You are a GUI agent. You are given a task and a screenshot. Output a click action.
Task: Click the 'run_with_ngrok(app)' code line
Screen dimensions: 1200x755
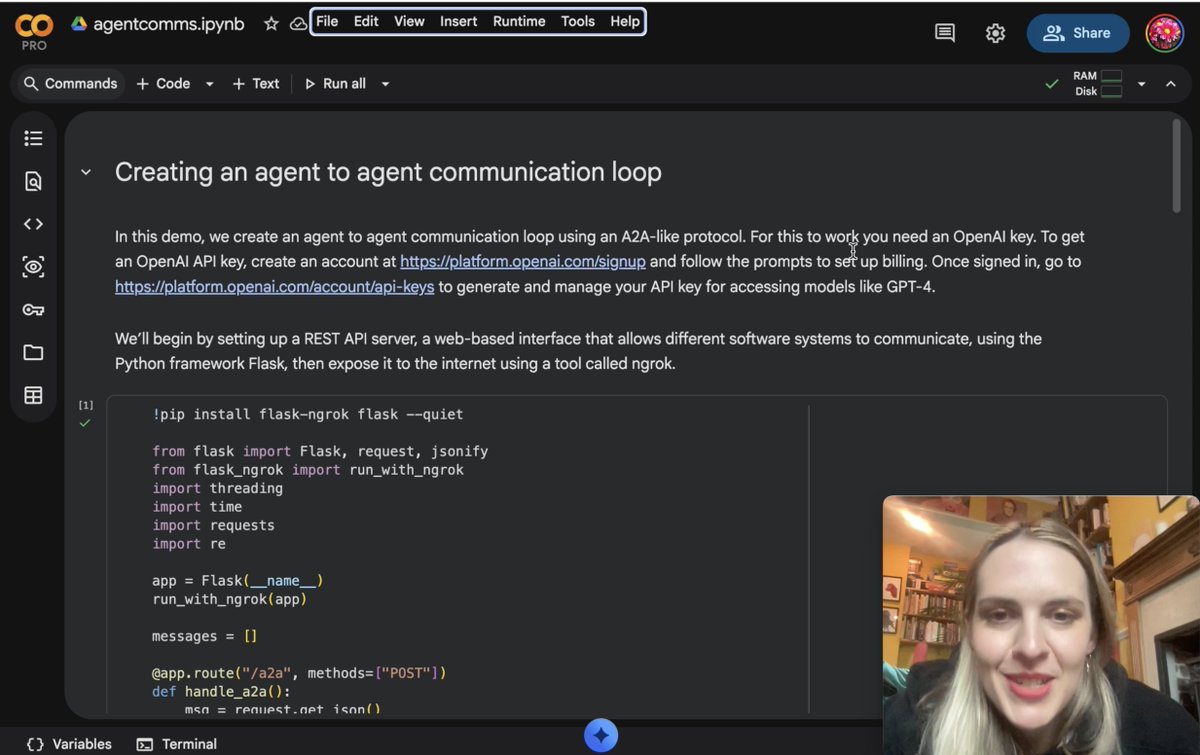(x=229, y=600)
